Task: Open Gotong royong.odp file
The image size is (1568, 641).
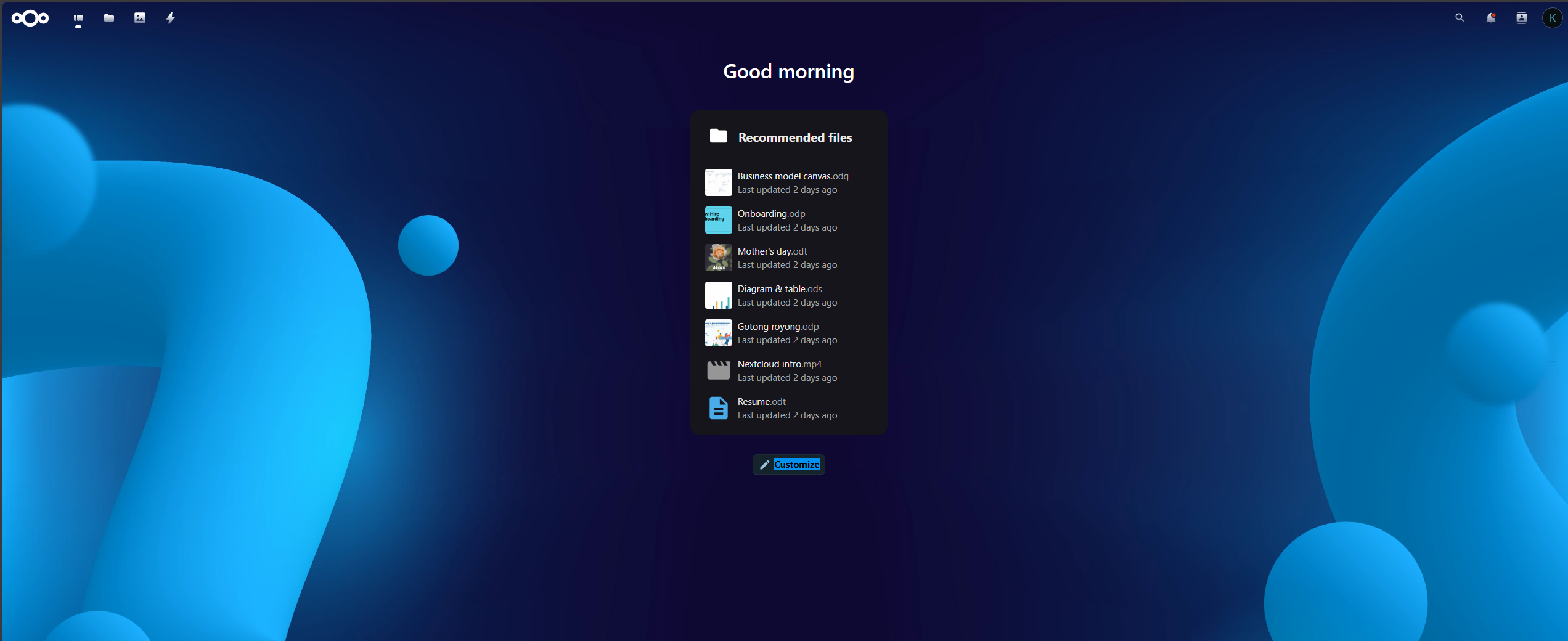Action: pyautogui.click(x=789, y=333)
